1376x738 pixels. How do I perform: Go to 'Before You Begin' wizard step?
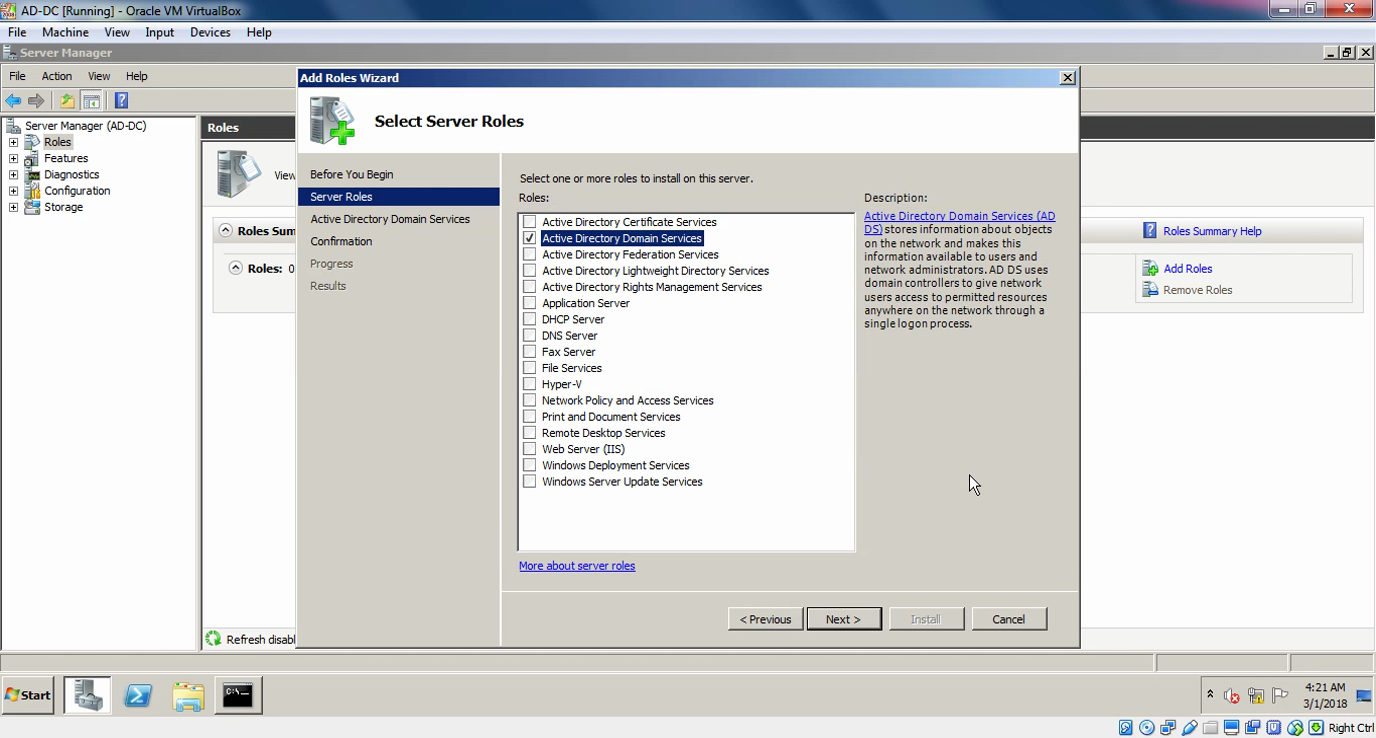point(352,174)
